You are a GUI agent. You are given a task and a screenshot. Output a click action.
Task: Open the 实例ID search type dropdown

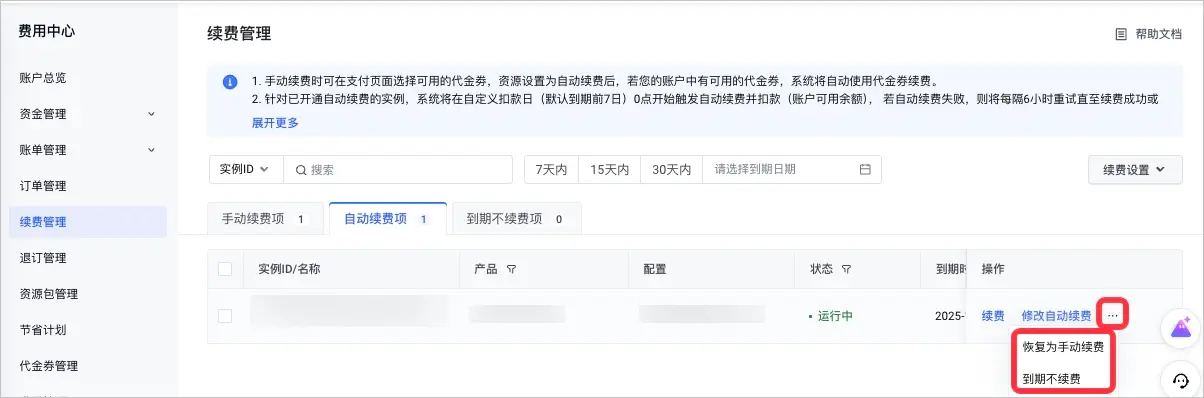point(246,170)
